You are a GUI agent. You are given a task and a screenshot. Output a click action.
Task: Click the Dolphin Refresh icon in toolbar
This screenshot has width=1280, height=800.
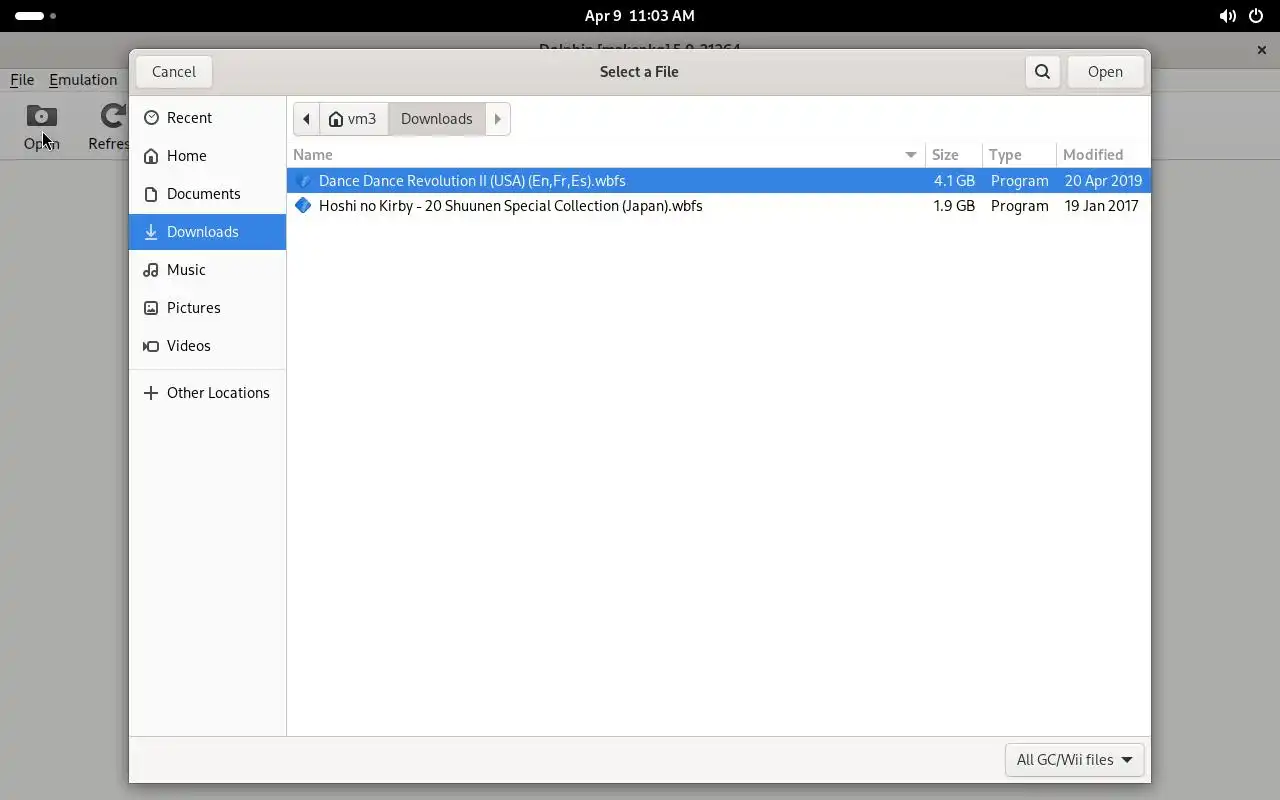click(x=114, y=116)
